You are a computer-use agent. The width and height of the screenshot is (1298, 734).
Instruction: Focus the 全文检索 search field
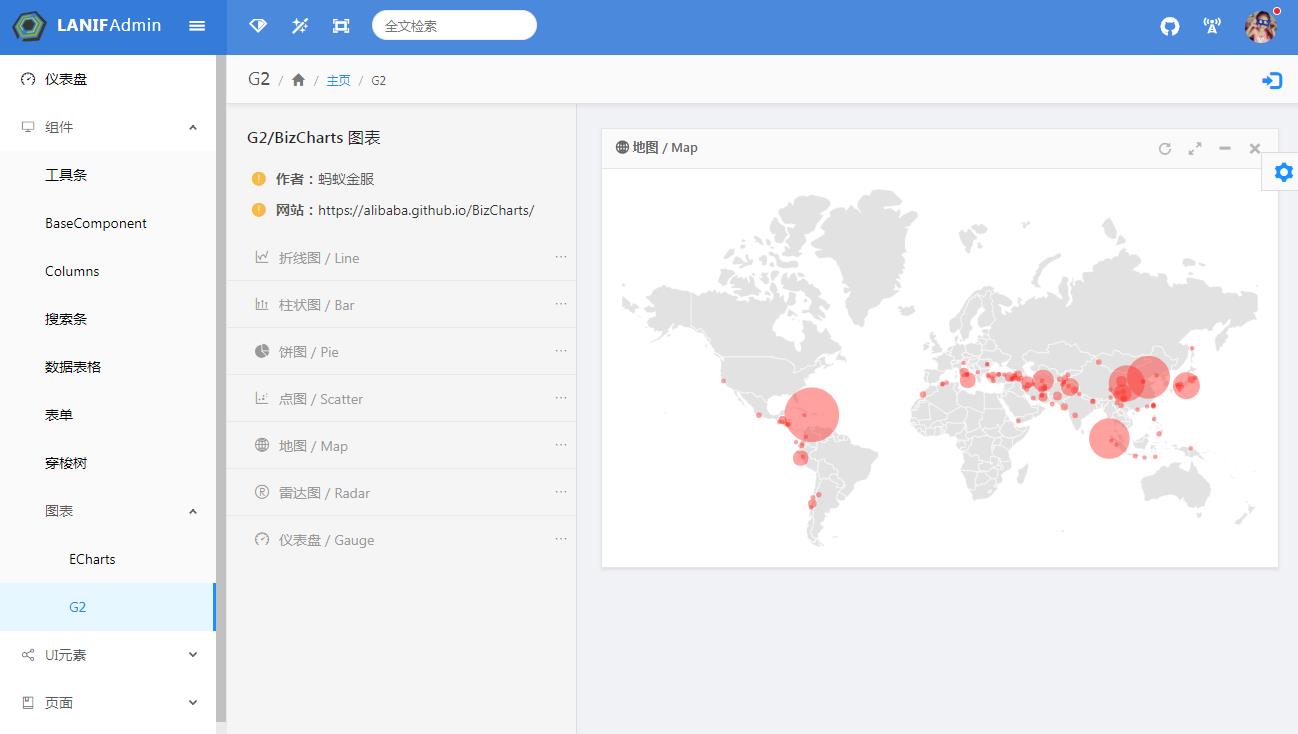point(454,26)
